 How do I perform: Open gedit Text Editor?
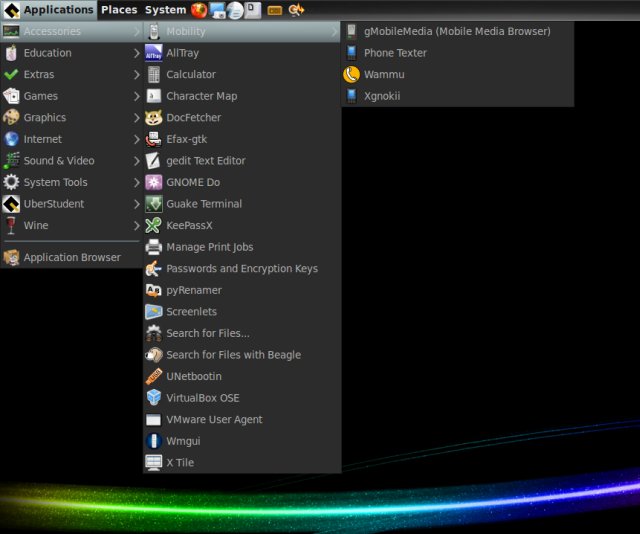(242, 161)
